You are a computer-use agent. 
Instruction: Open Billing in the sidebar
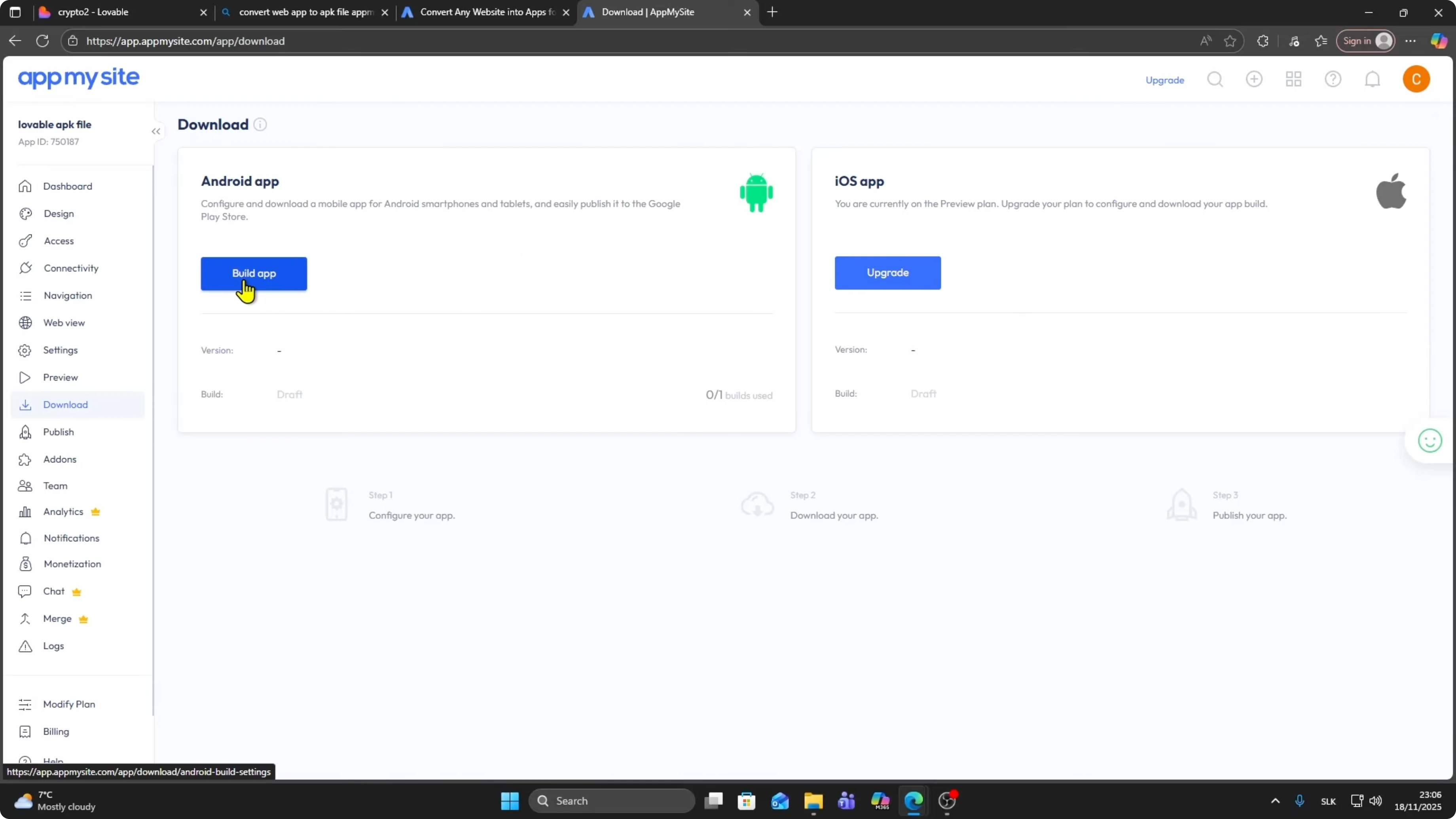pos(78,732)
